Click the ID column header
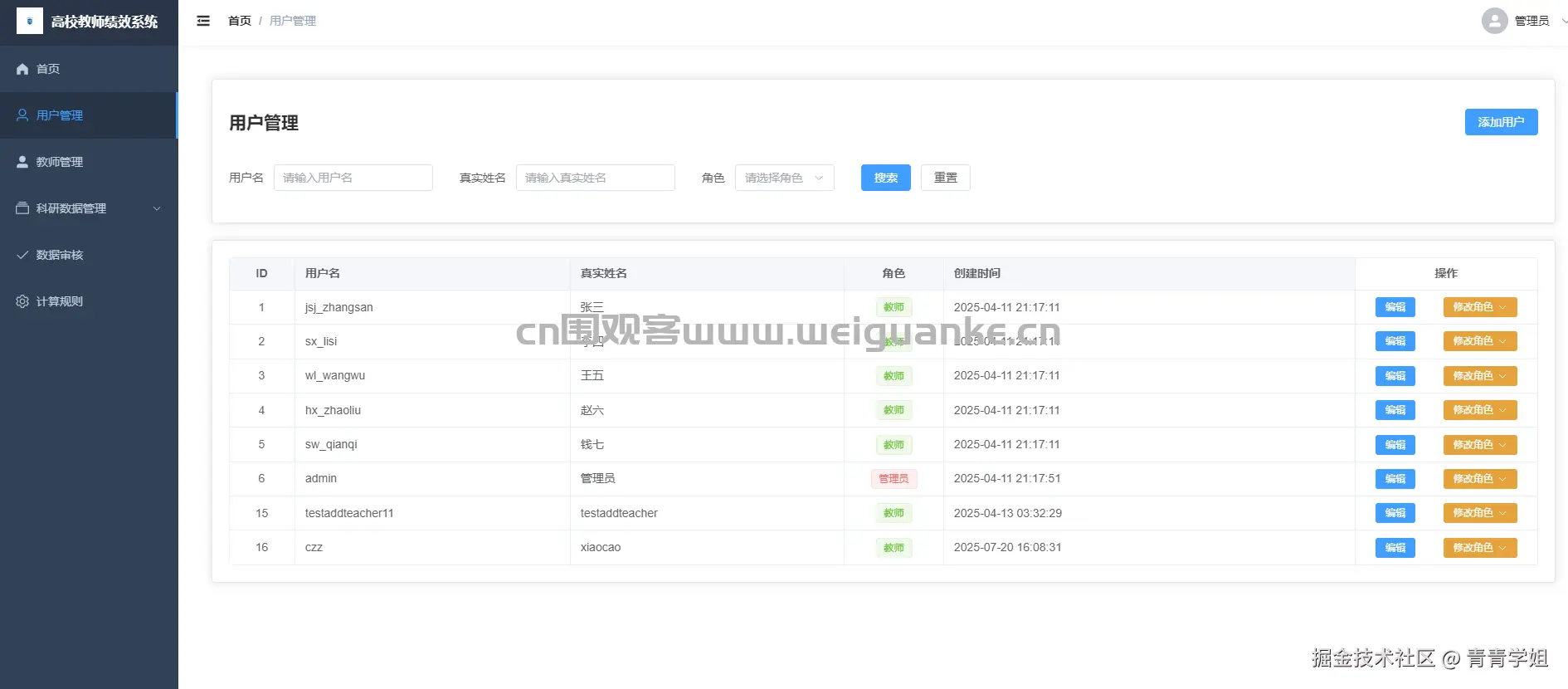Viewport: 1568px width, 689px height. pos(261,273)
